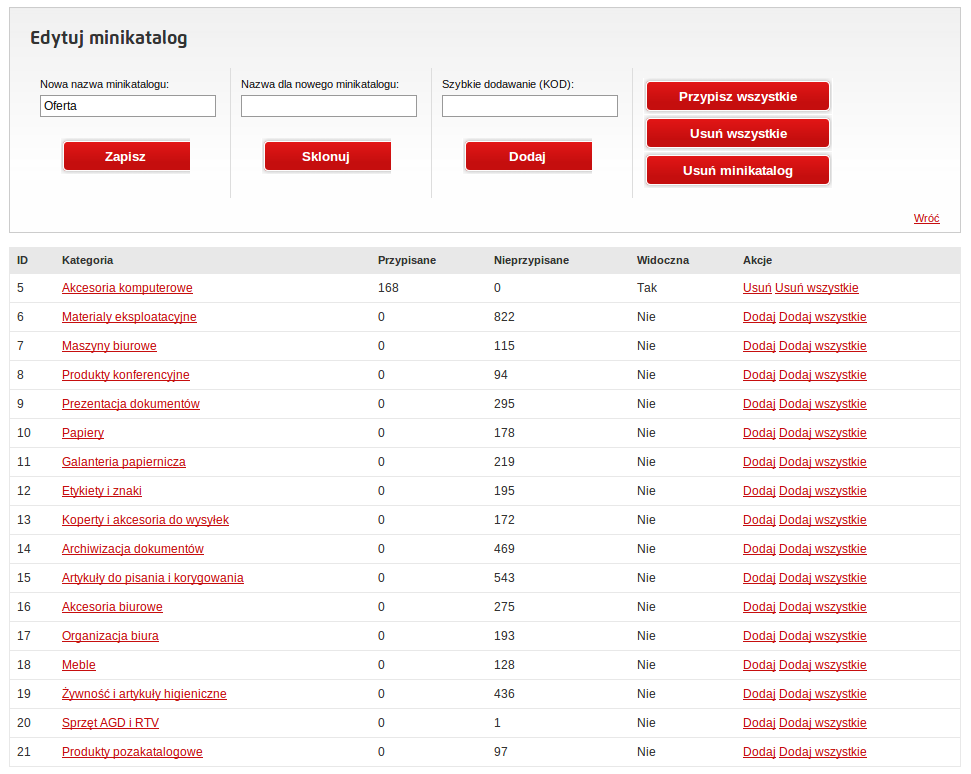Screen dimensions: 971x774
Task: Click the value 168 in Przypisane column
Action: pyautogui.click(x=388, y=288)
